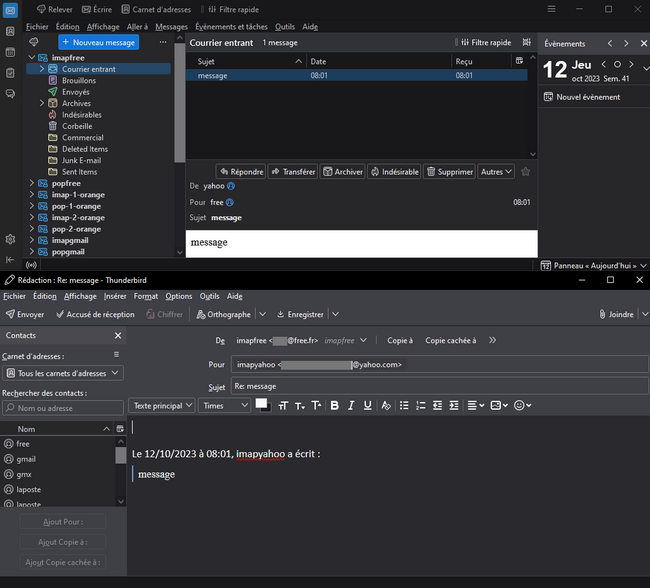Screen dimensions: 650x588
Task: Open the Times font dropdown
Action: 224,405
